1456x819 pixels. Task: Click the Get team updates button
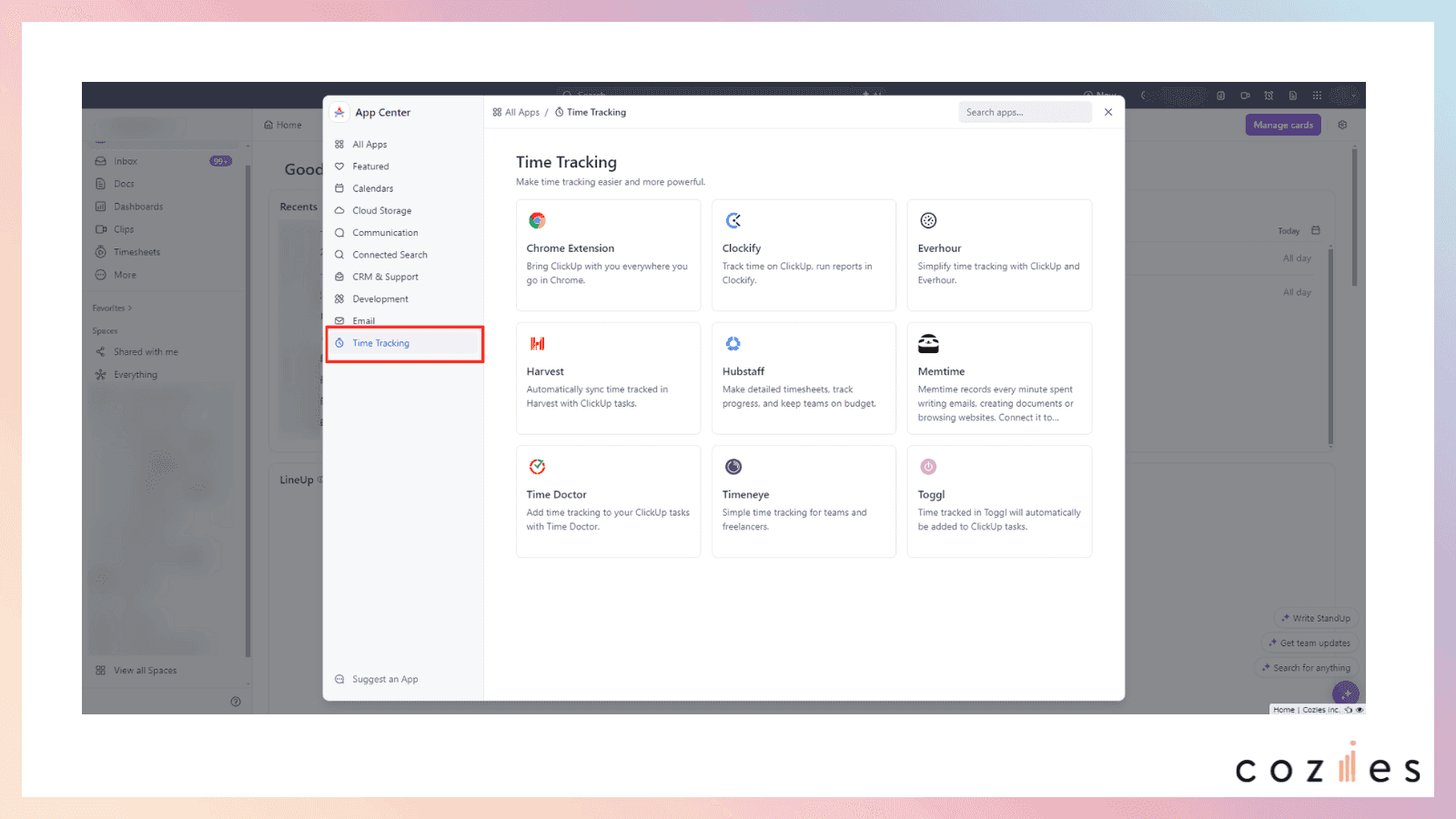click(1309, 642)
